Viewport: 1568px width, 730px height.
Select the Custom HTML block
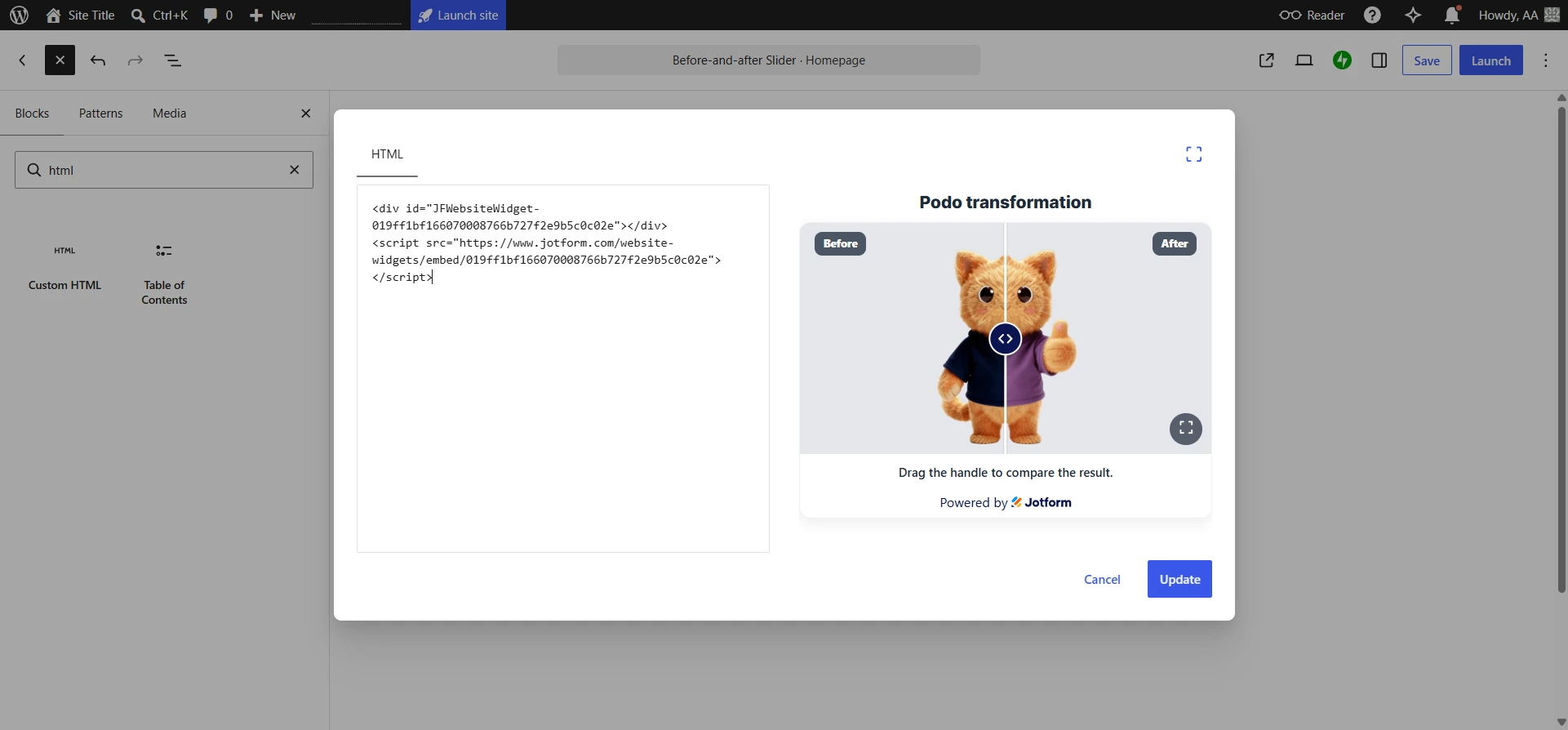coord(64,266)
